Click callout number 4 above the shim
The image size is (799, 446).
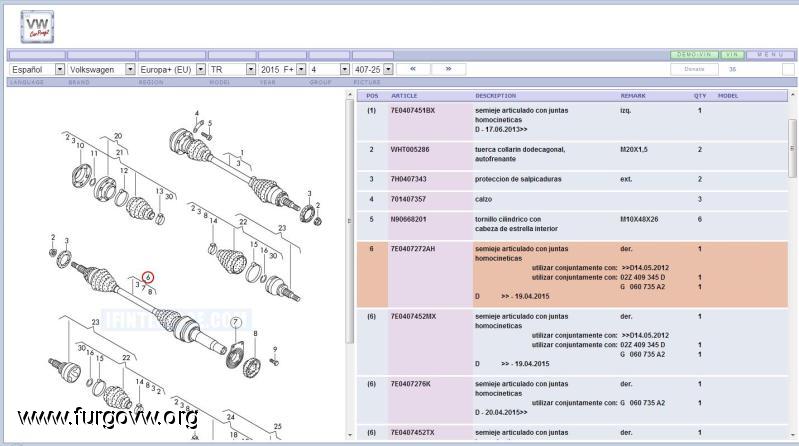coord(197,114)
